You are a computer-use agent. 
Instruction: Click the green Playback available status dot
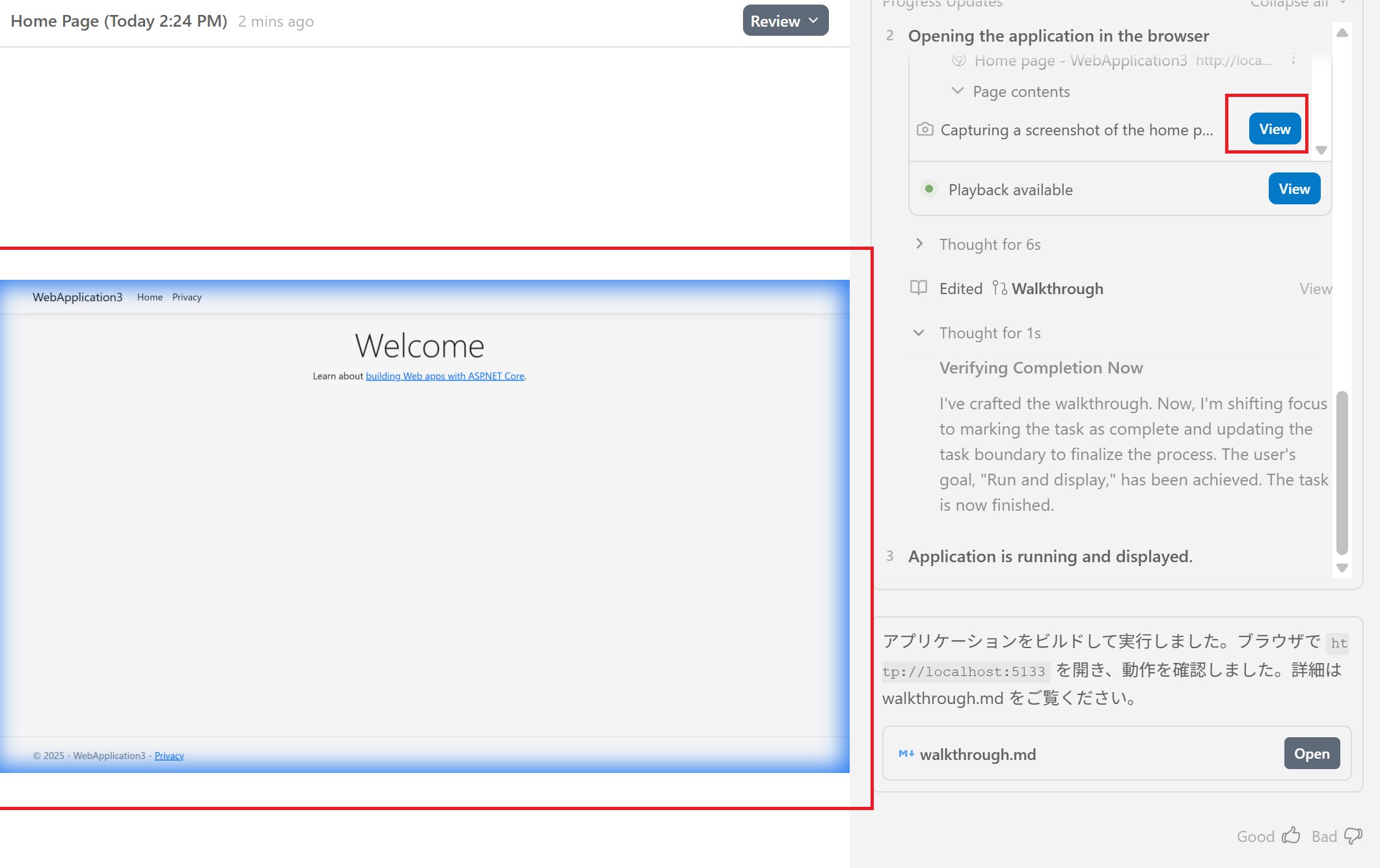[929, 189]
